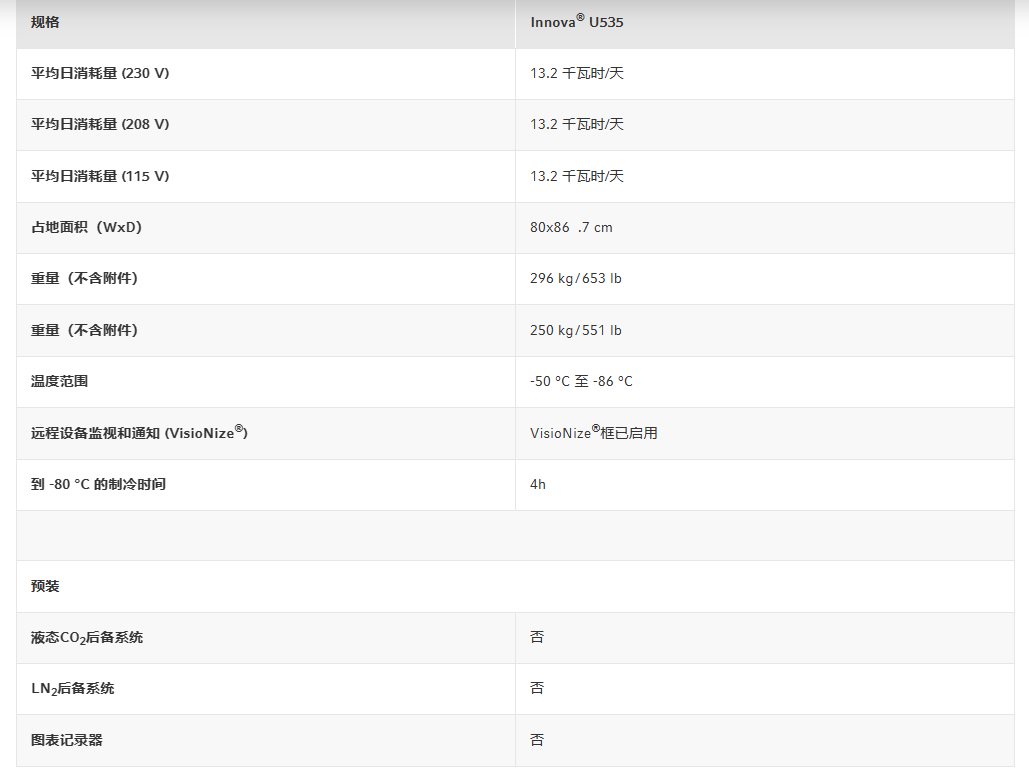Select the 重量 label beside 250 kg
The image size is (1029, 779).
pyautogui.click(x=85, y=331)
